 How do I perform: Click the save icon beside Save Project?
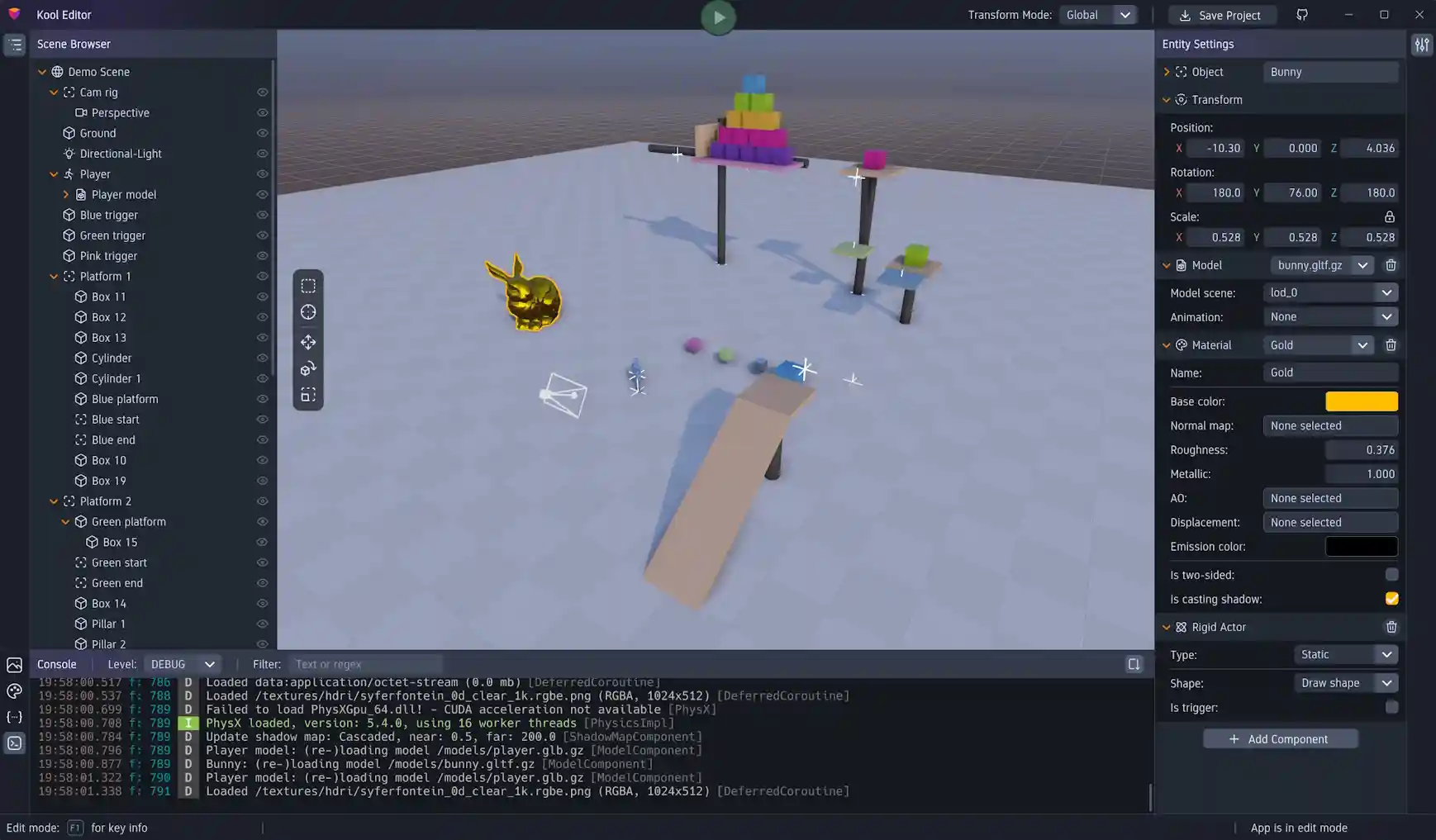coord(1185,16)
